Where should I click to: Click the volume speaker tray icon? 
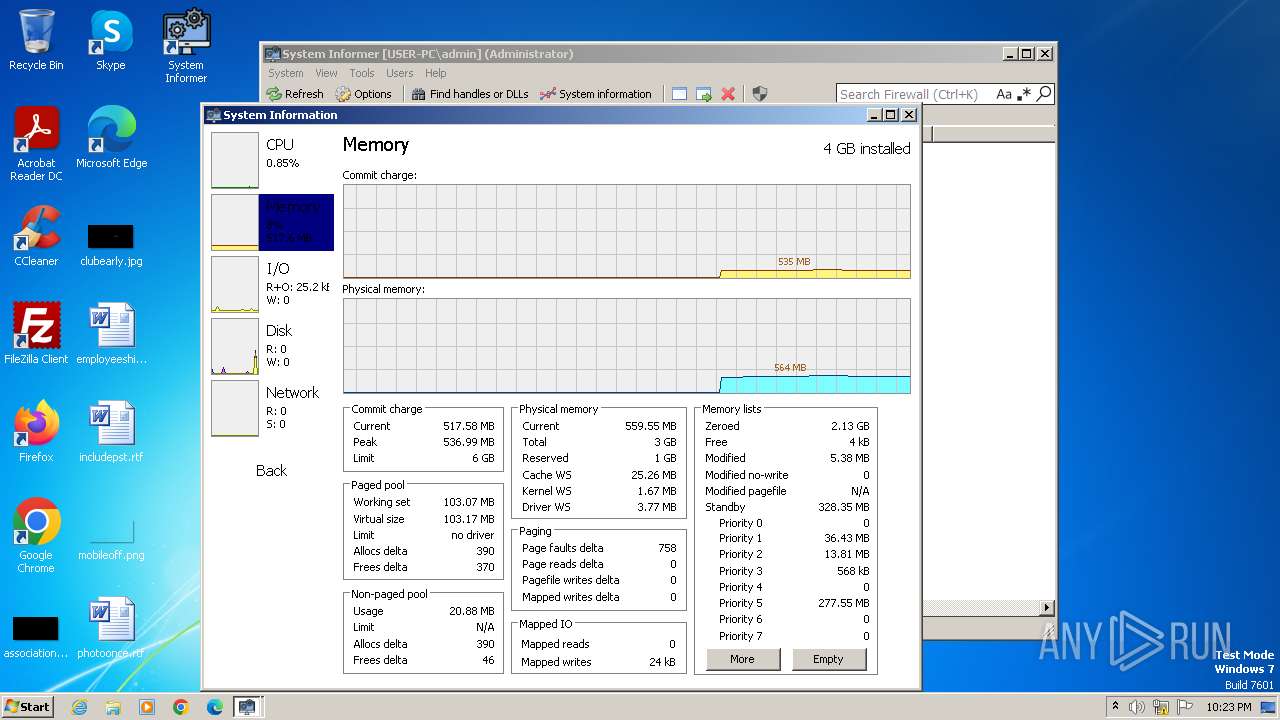(x=1137, y=707)
